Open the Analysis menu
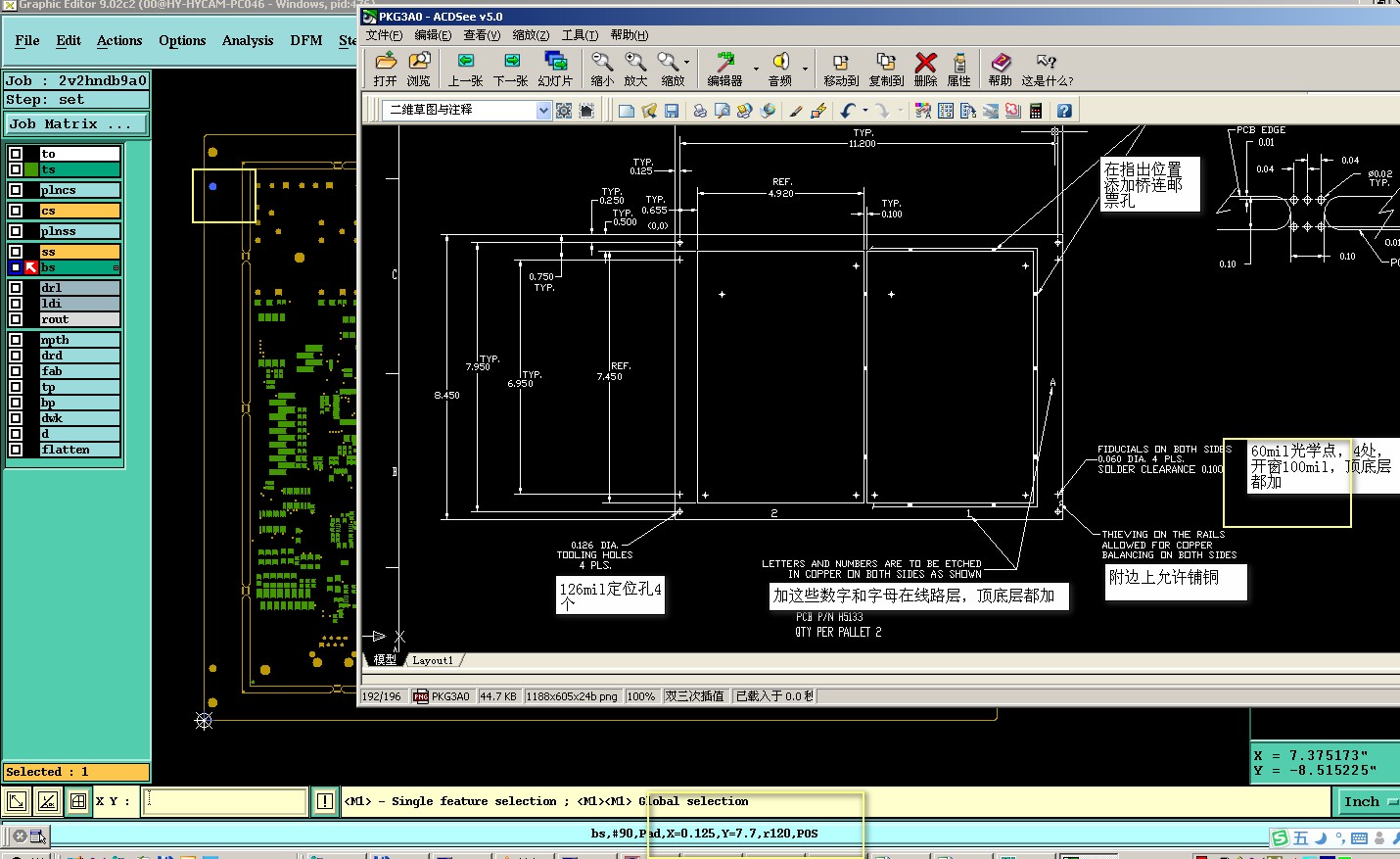This screenshot has height=859, width=1400. click(x=248, y=40)
